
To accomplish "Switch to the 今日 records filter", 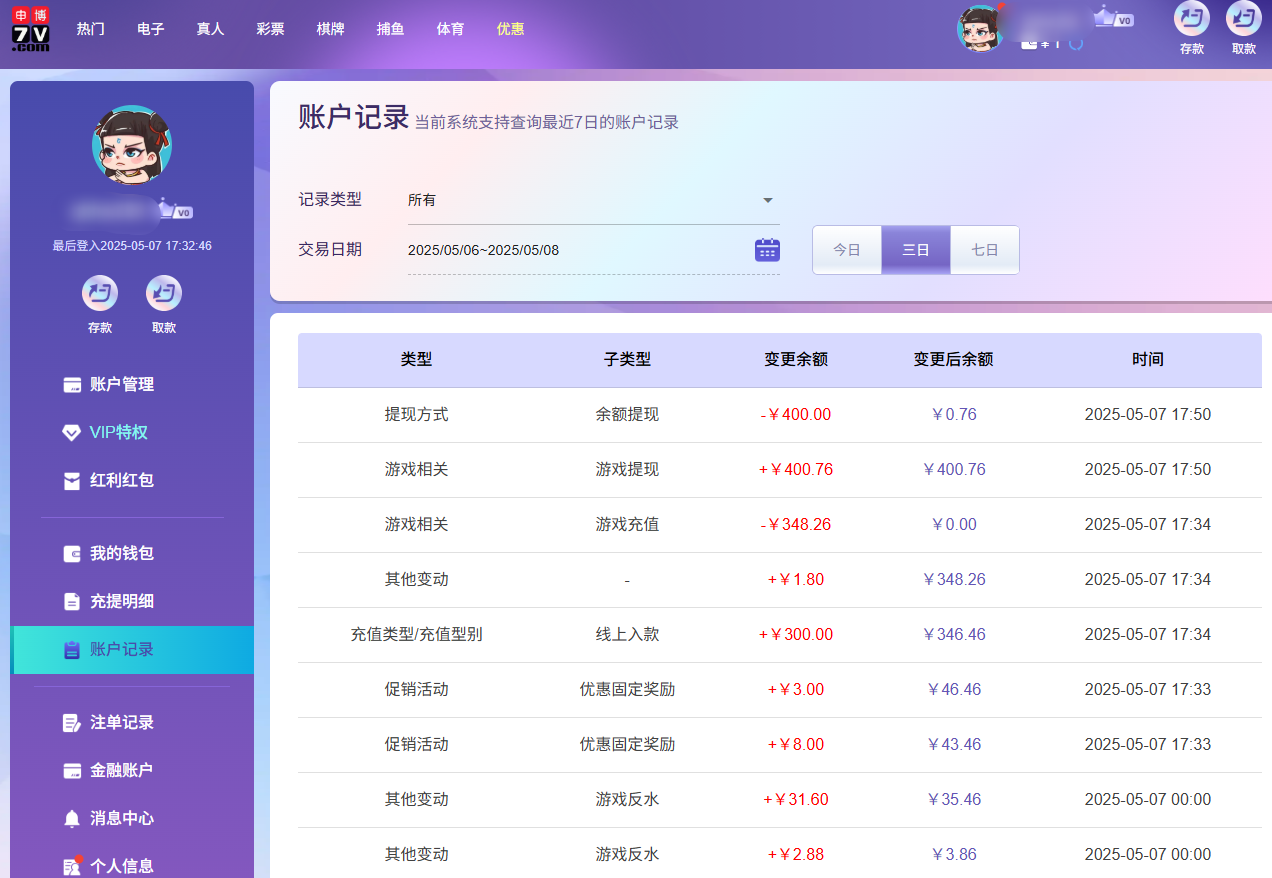I will 847,249.
